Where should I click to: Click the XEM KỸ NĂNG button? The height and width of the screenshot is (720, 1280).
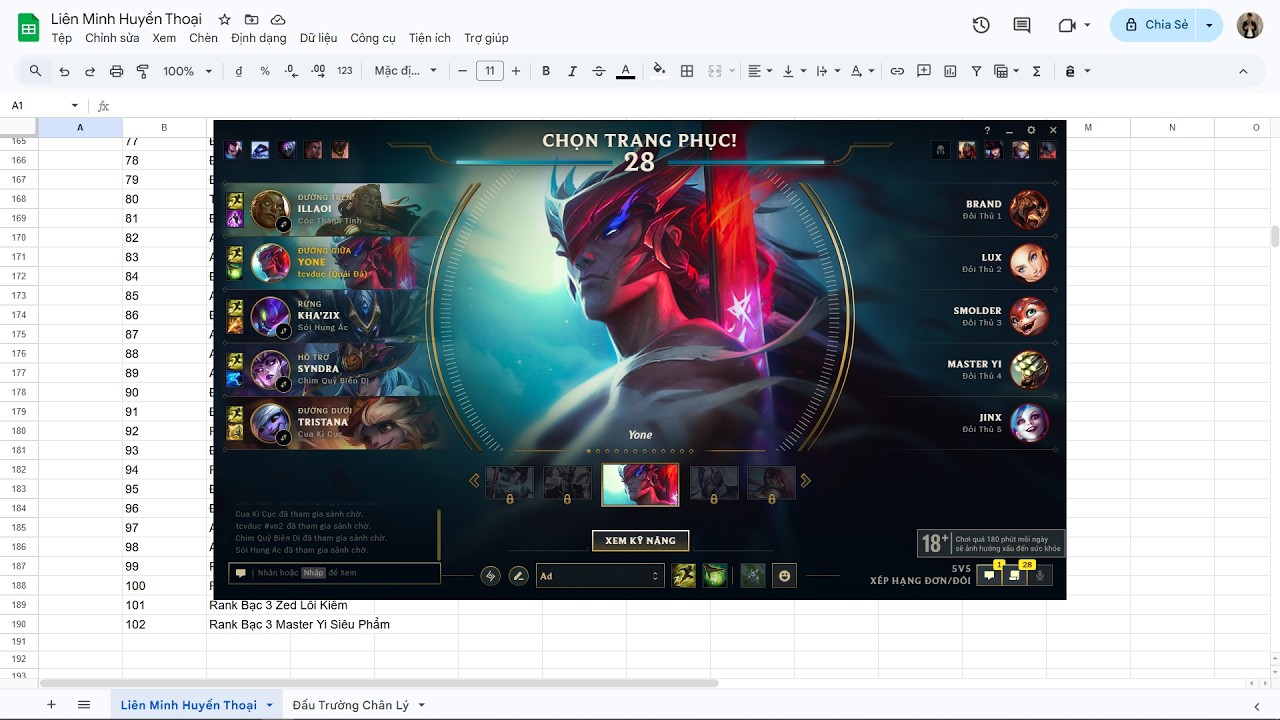640,540
